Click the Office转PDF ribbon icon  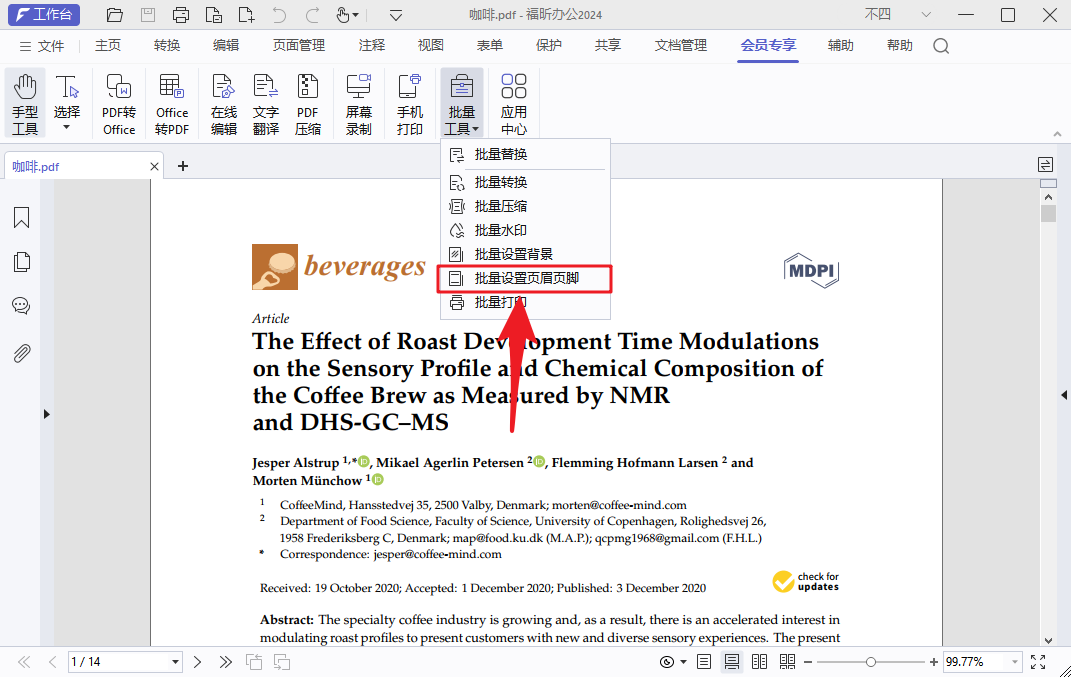(x=172, y=104)
